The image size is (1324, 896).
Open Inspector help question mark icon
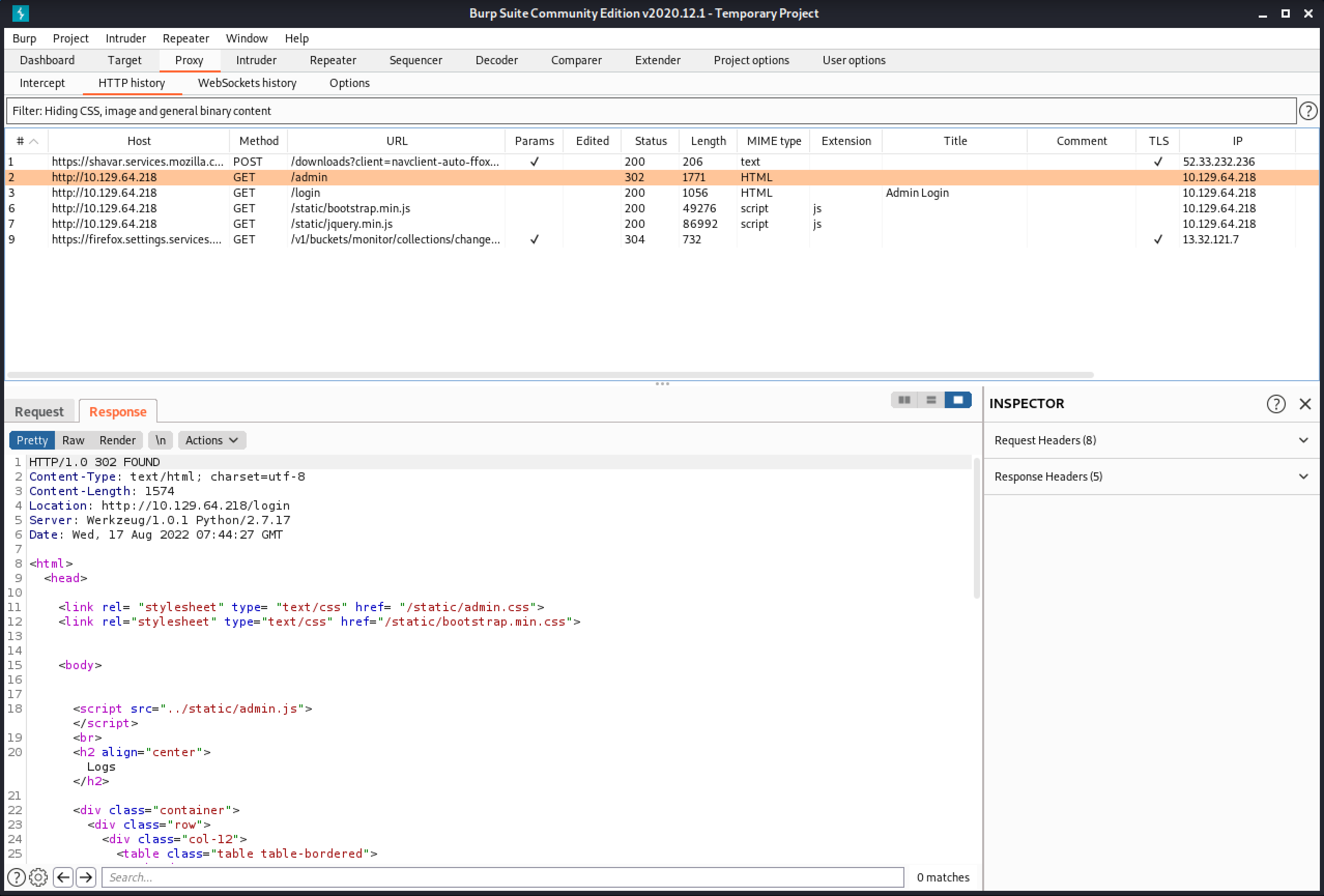pyautogui.click(x=1276, y=403)
